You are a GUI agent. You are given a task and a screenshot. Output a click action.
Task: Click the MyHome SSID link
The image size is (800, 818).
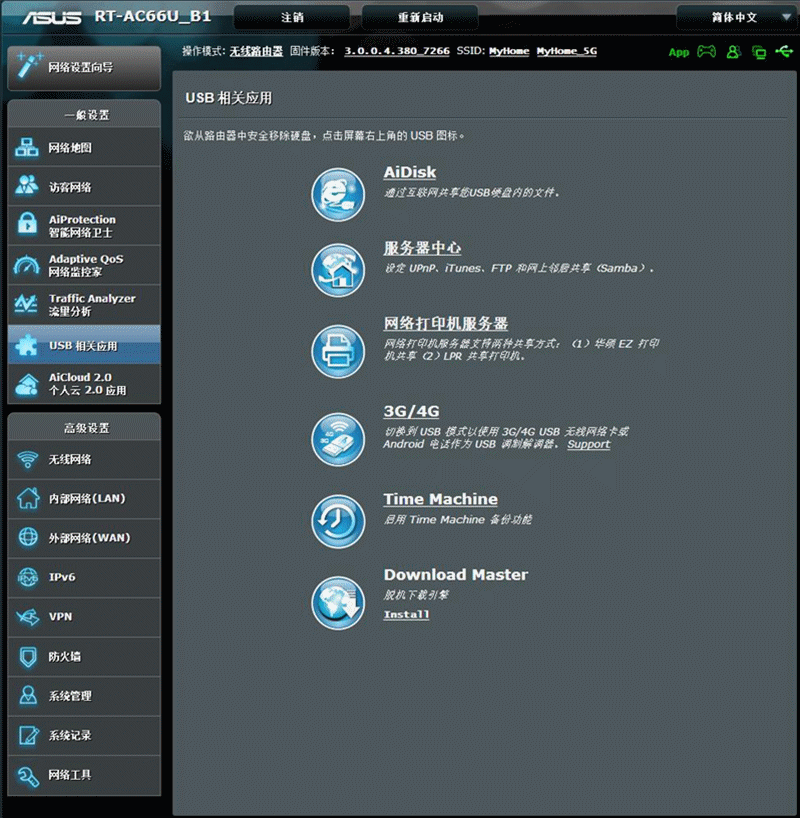click(x=509, y=51)
